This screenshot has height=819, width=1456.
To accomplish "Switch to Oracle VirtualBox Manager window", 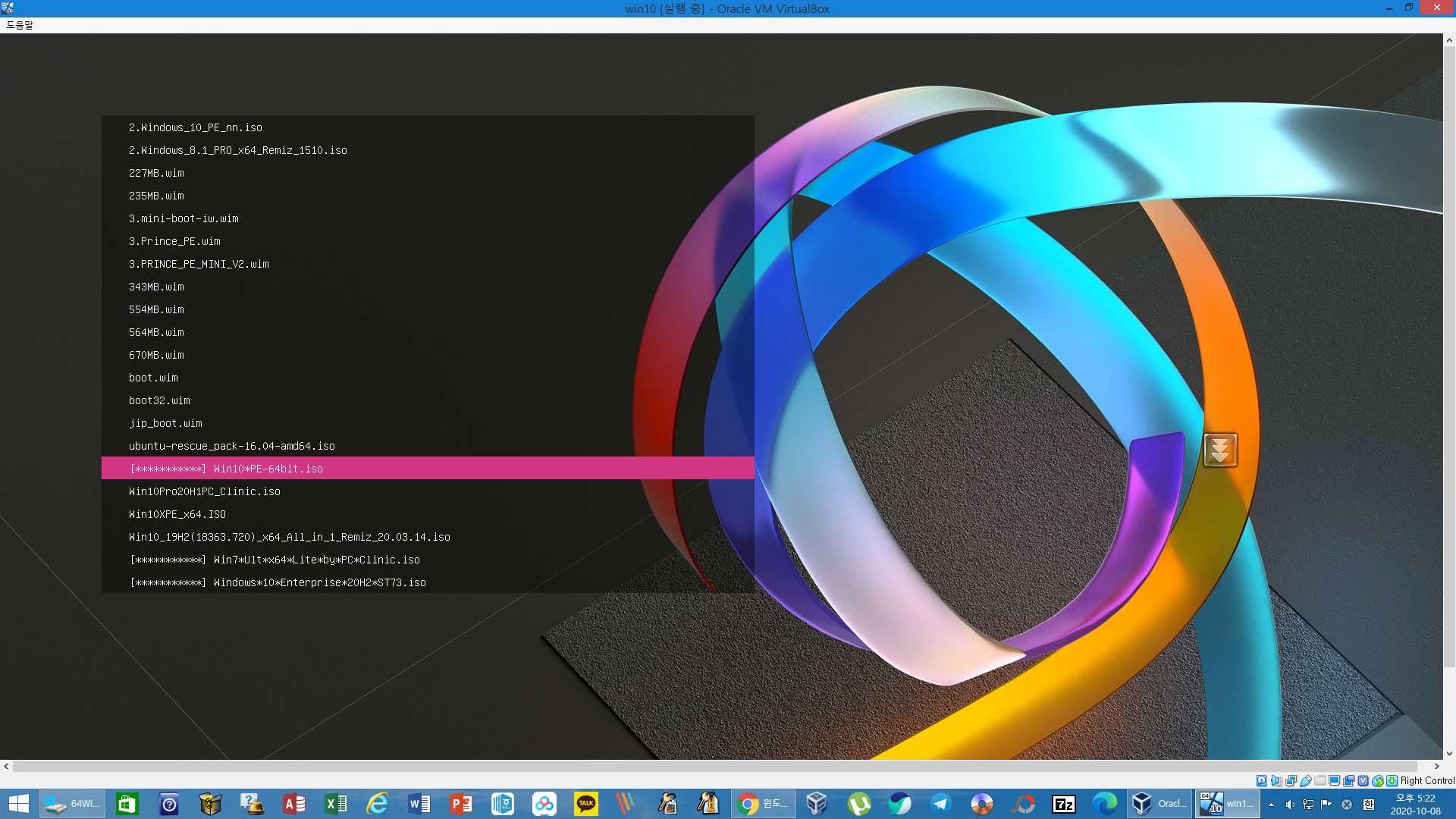I will [1159, 804].
